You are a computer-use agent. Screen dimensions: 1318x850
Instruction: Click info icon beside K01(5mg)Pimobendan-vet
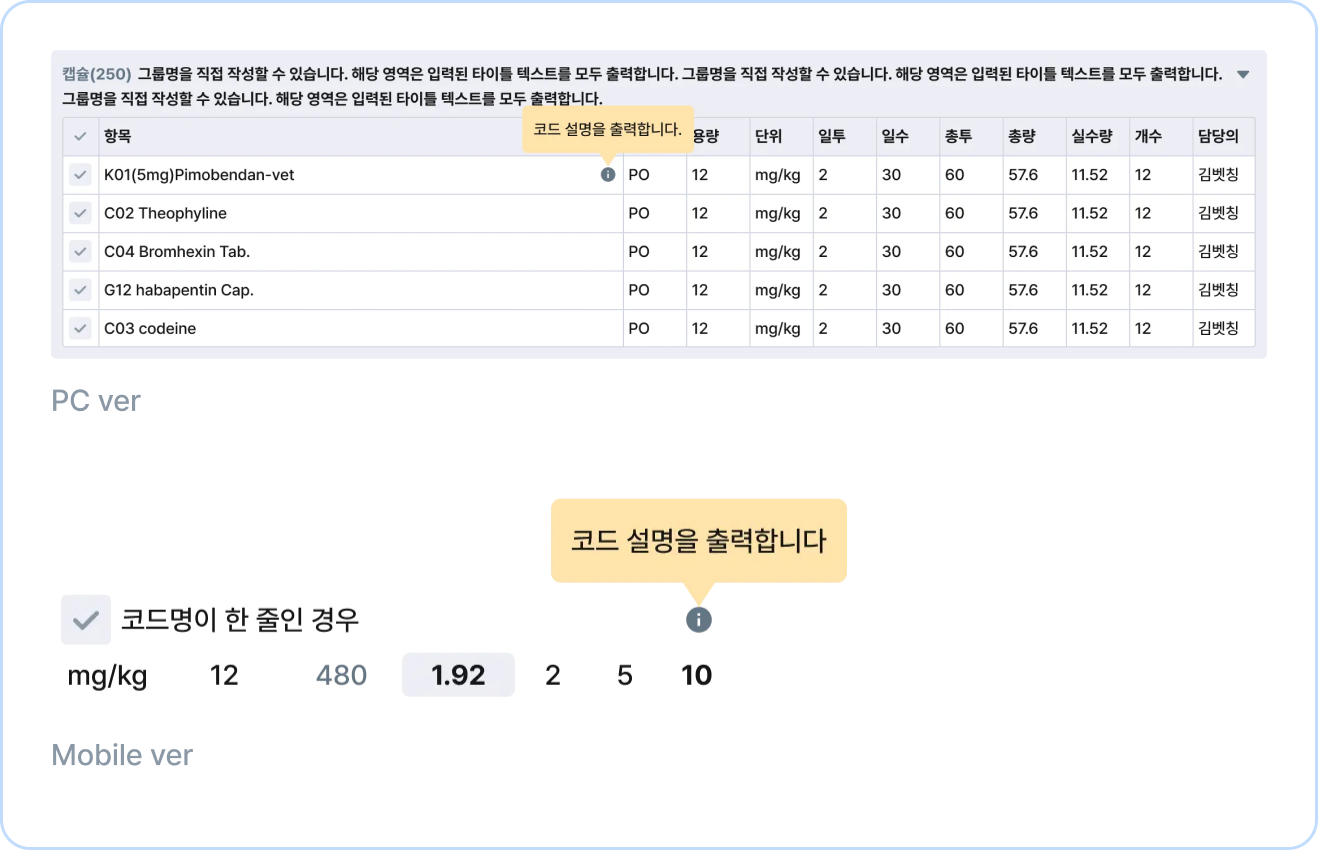click(x=608, y=175)
